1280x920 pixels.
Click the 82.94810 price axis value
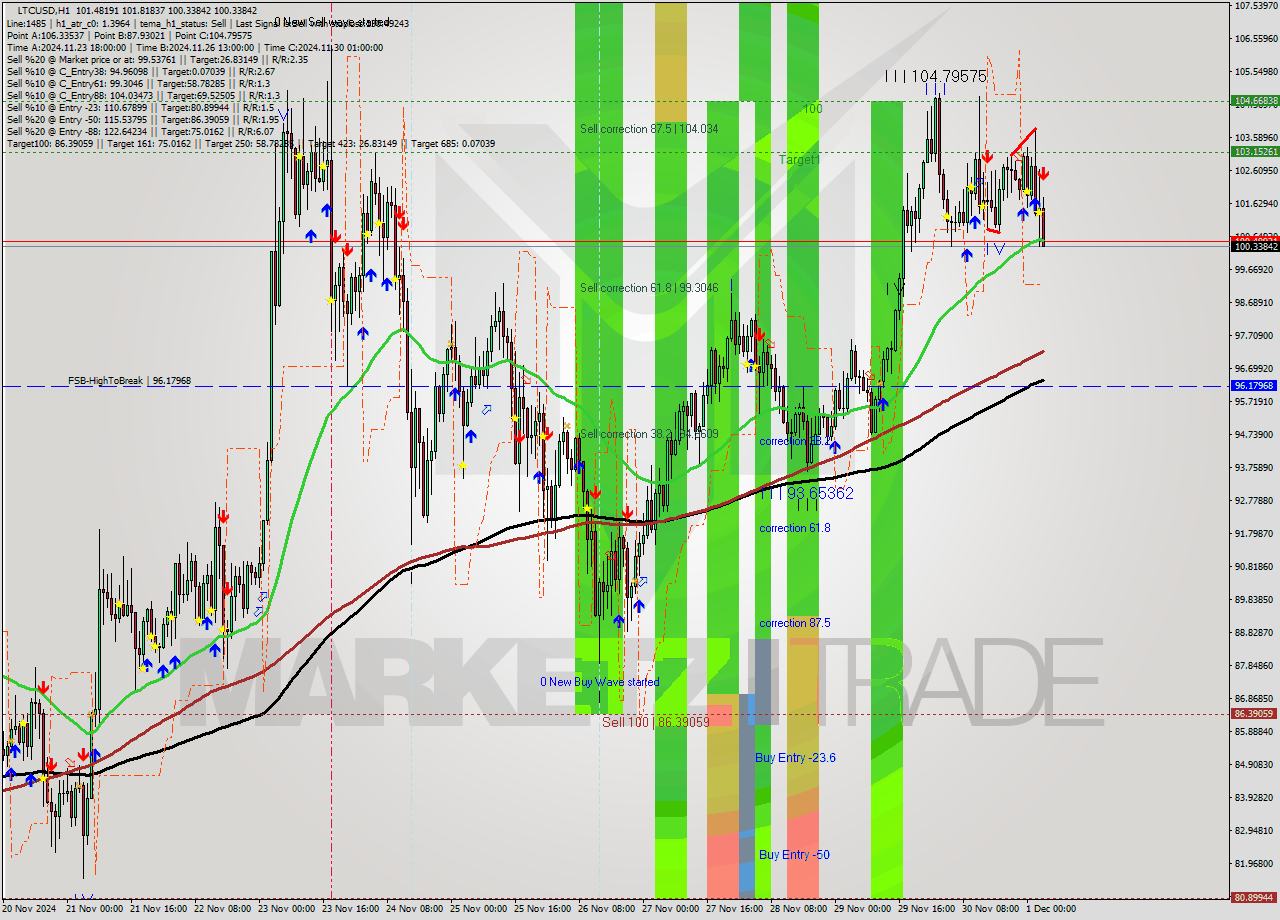point(1256,831)
